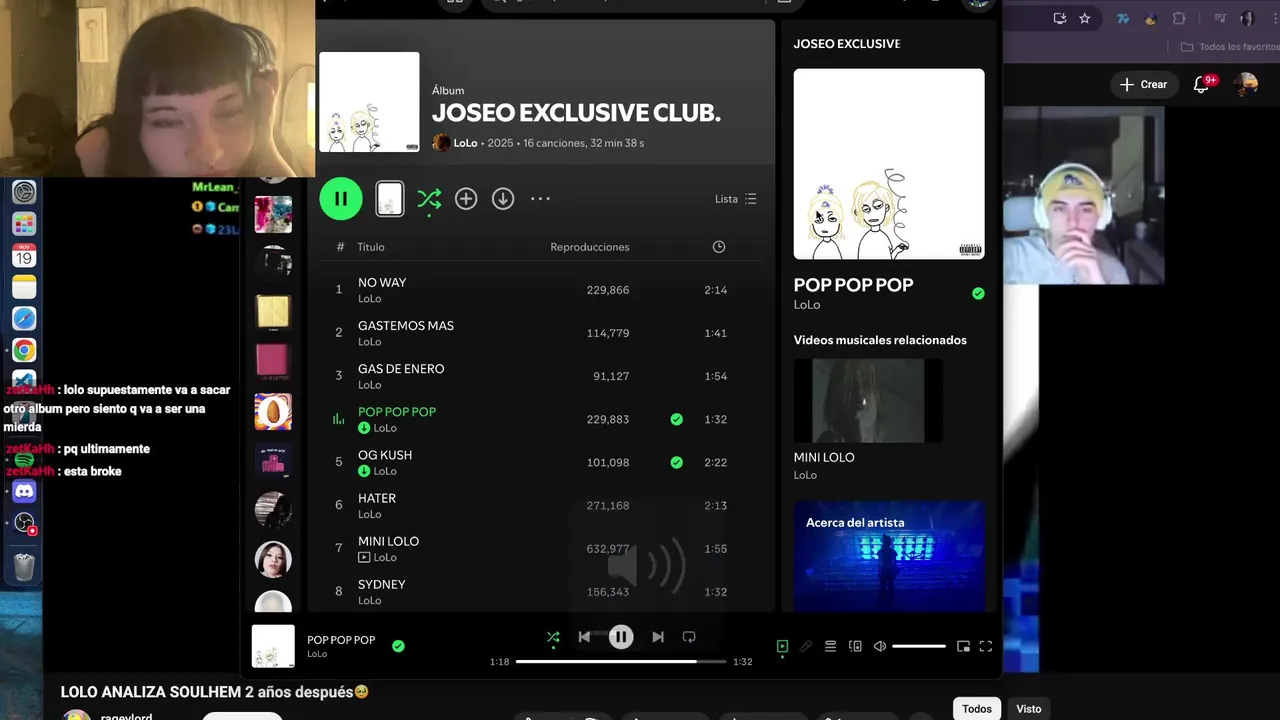Screen dimensions: 1280x720
Task: Open pink-red cover album in Spotify sidebar
Action: [x=273, y=361]
